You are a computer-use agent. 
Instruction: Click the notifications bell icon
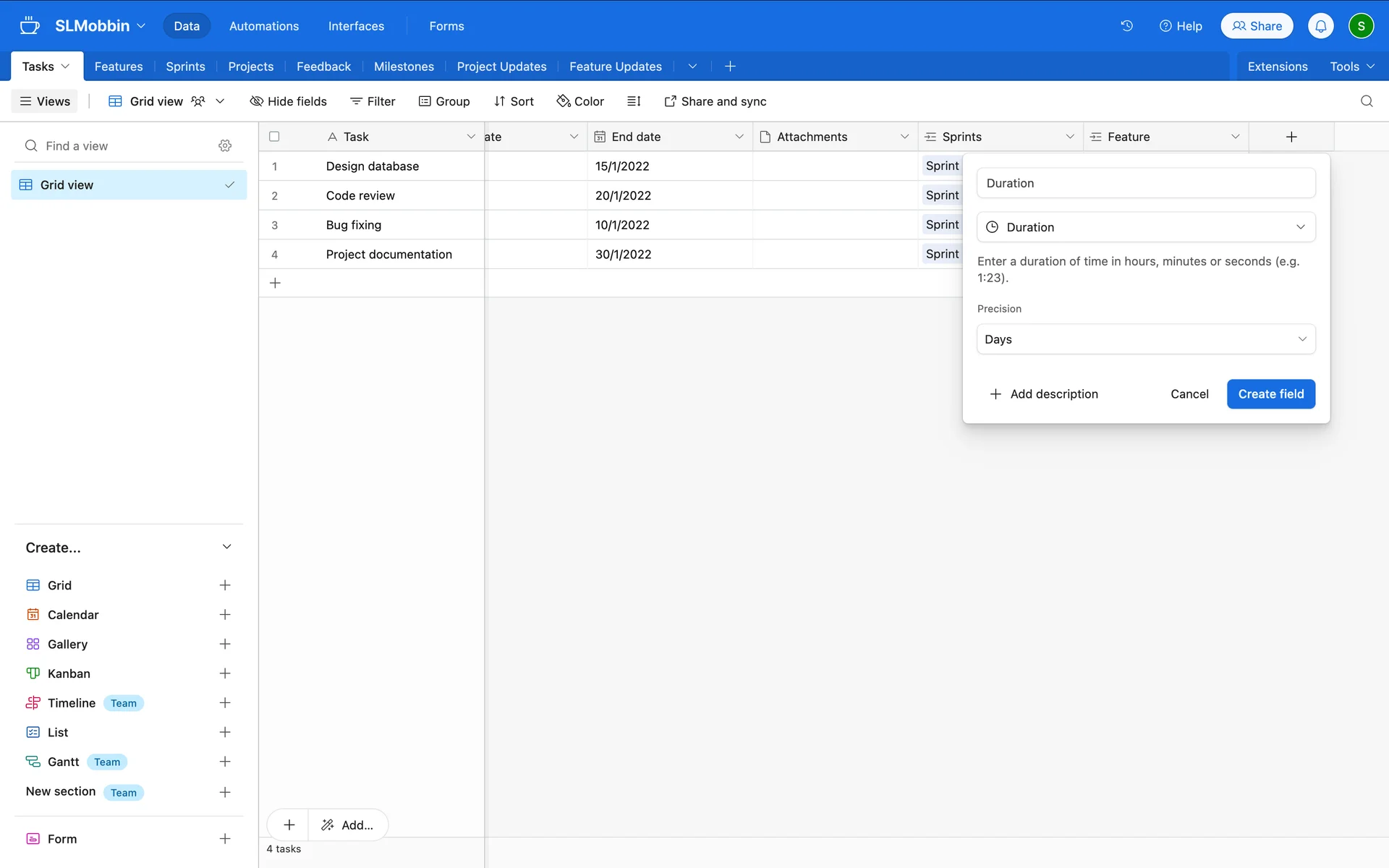click(x=1320, y=26)
